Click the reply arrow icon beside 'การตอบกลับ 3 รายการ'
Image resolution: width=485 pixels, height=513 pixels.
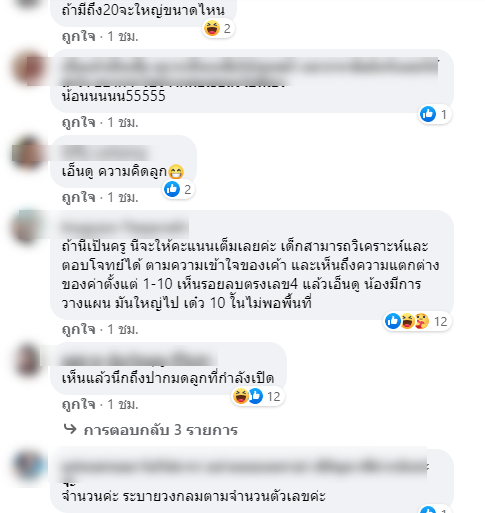pos(70,429)
